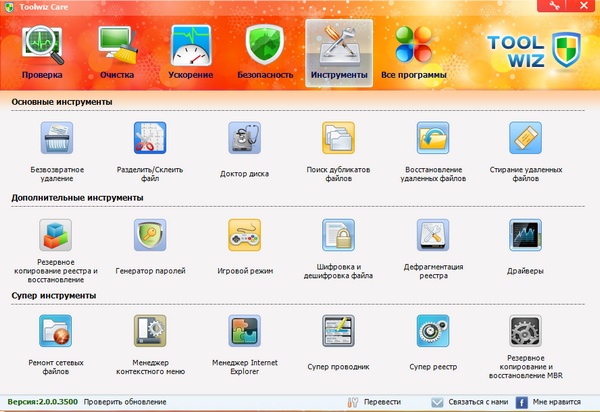Open Менеджер контекстного меню
This screenshot has height=412, width=600.
150,332
